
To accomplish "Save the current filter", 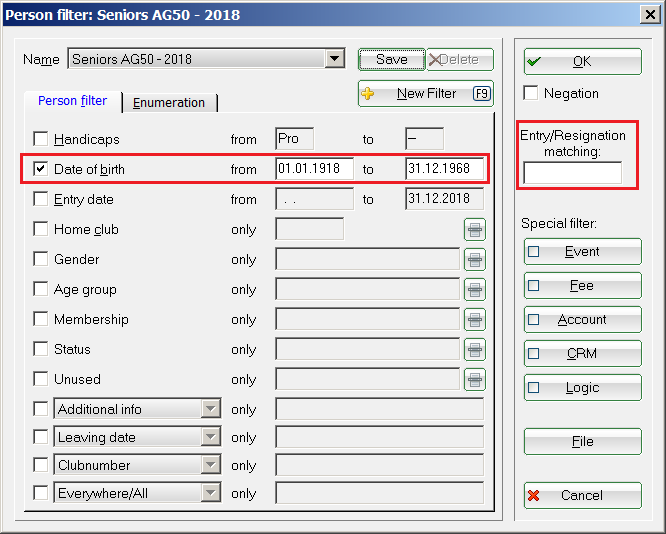I will click(x=391, y=60).
